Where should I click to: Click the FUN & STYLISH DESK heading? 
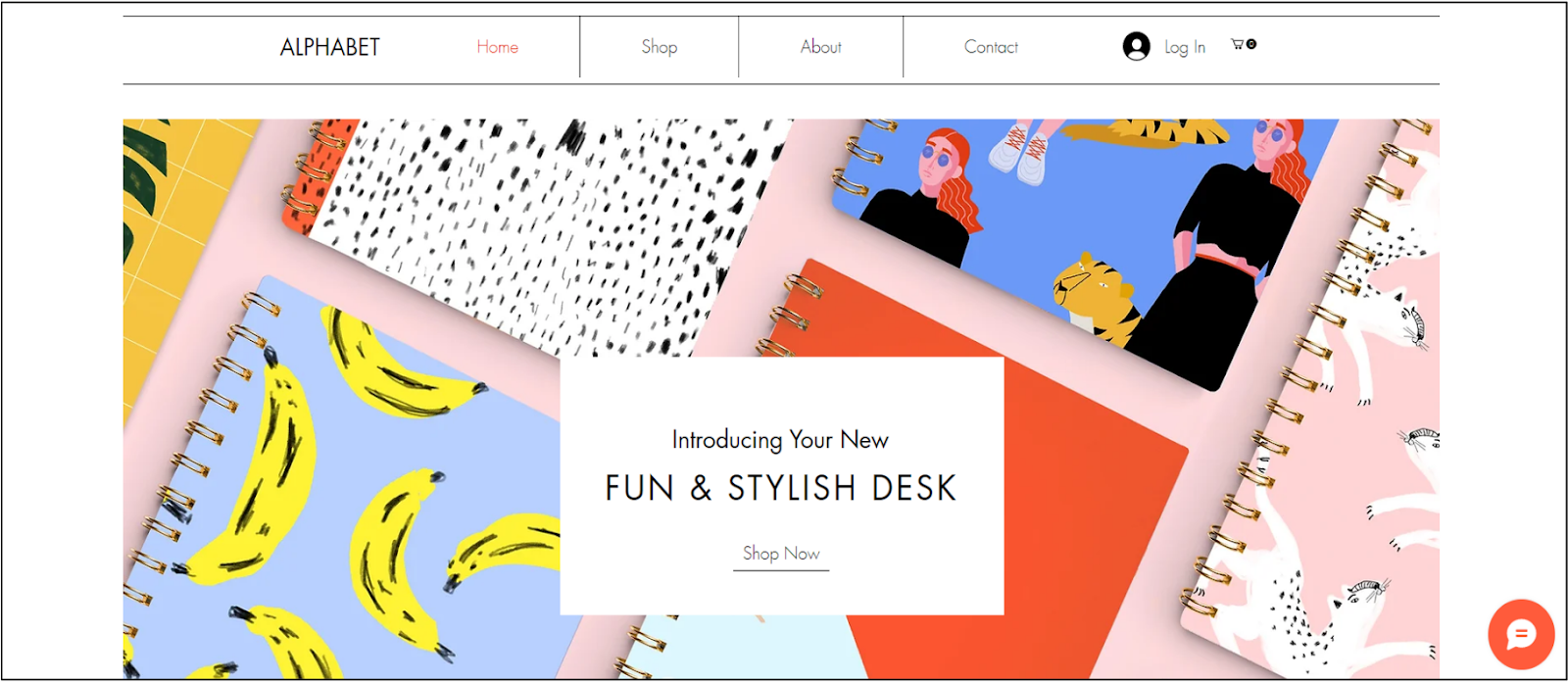click(x=781, y=488)
